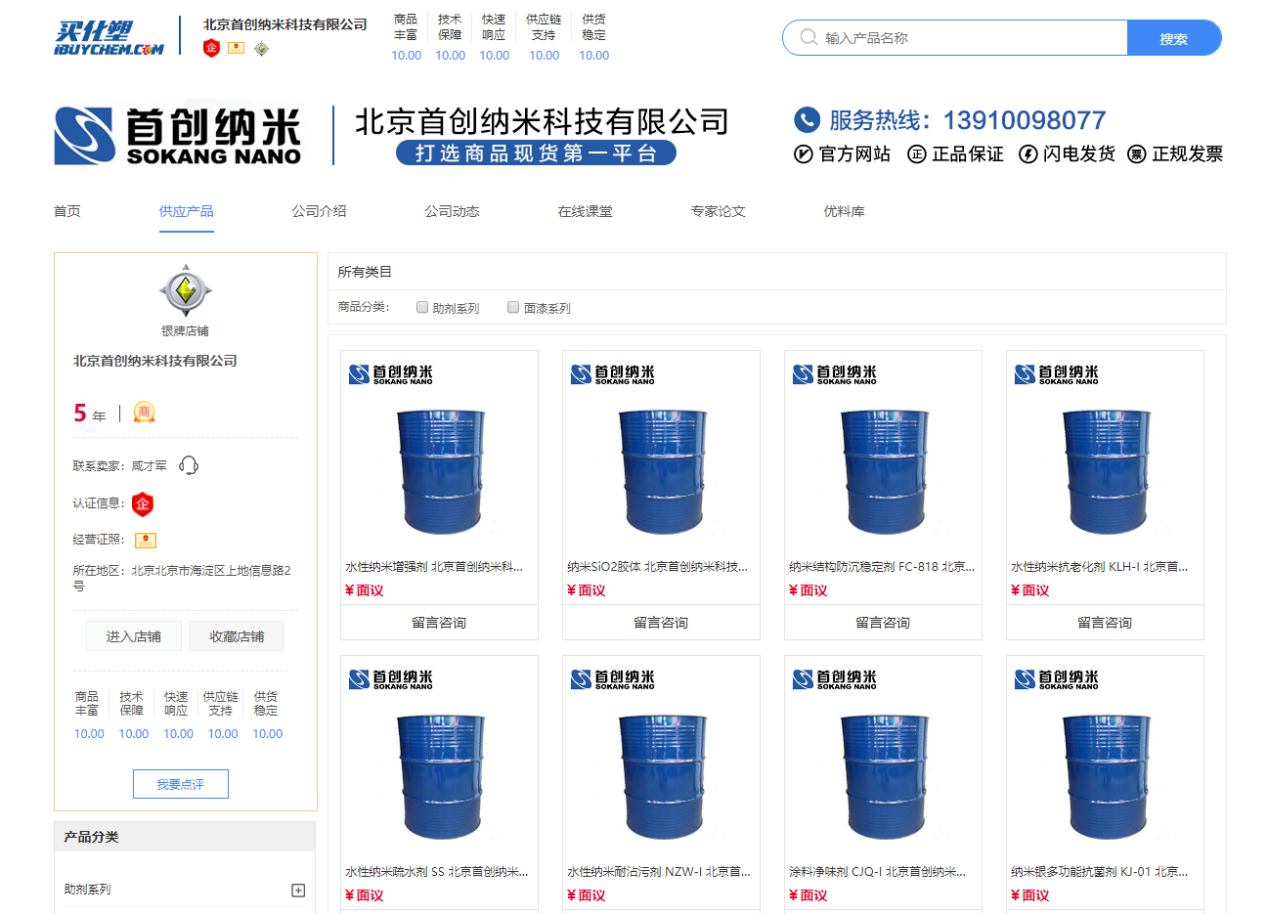Image resolution: width=1267 pixels, height=914 pixels.
Task: Click the red 认证信息 certification badge
Action: click(x=142, y=503)
